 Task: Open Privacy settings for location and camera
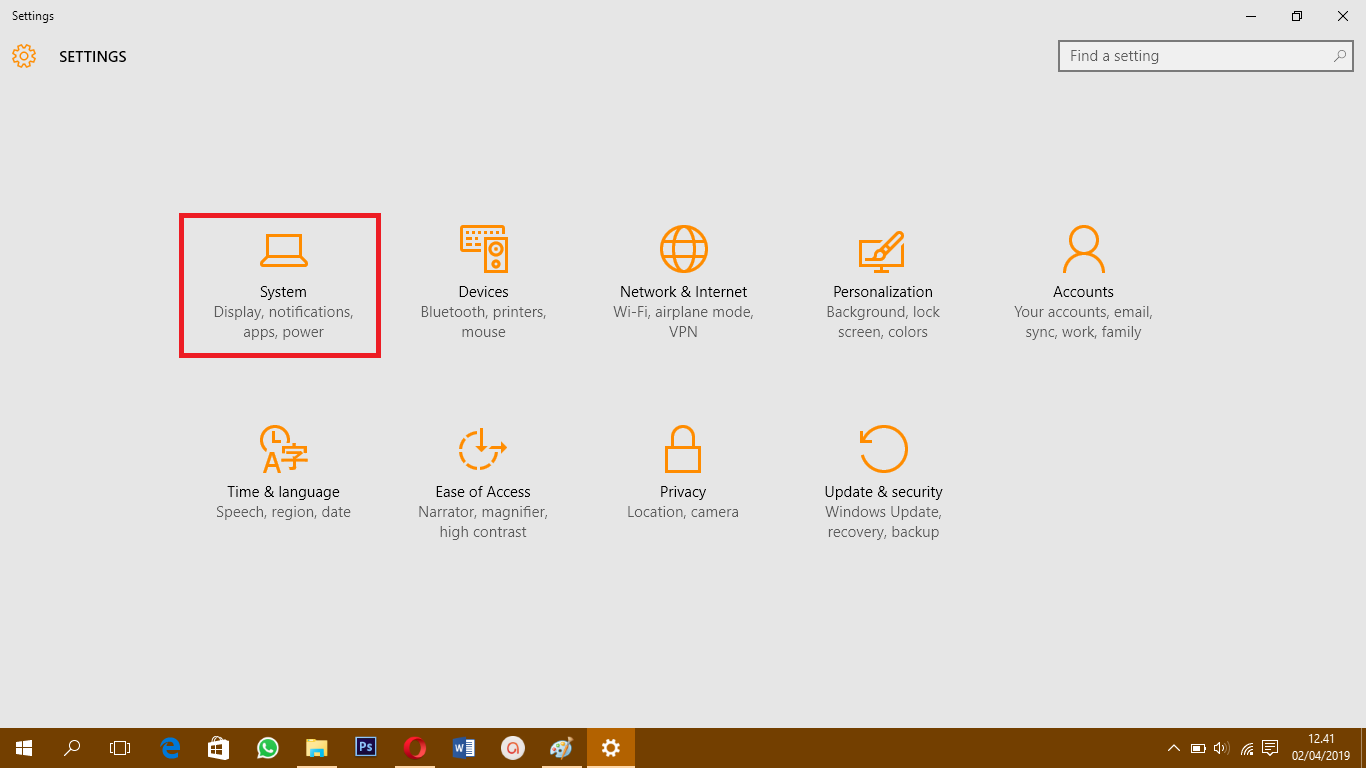(x=683, y=480)
